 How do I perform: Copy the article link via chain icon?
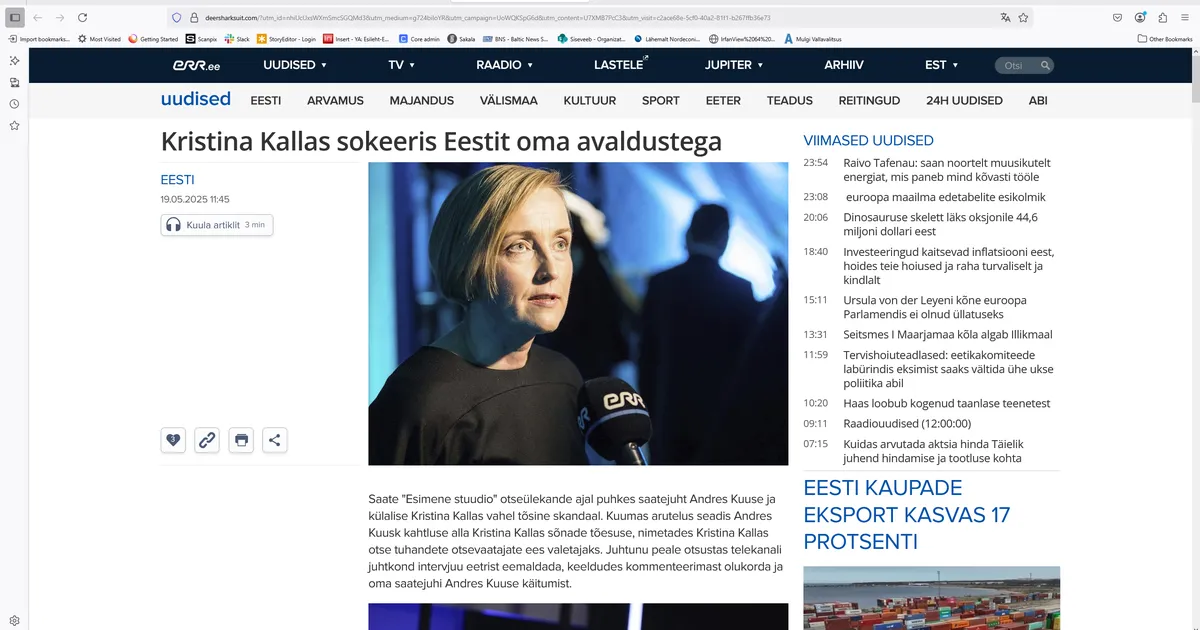207,440
